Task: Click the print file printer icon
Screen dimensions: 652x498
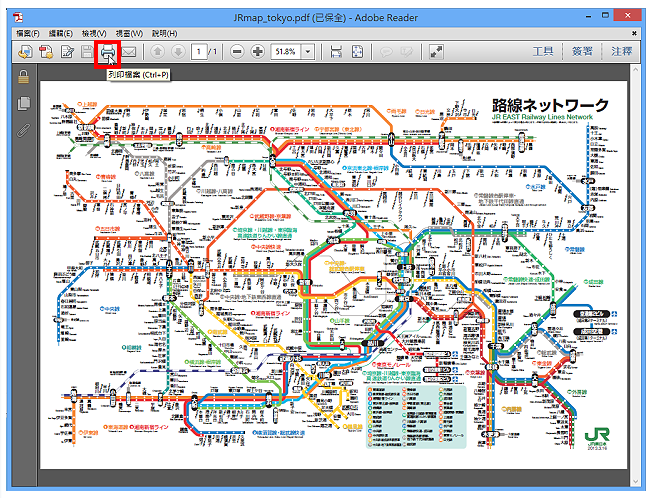Action: pyautogui.click(x=108, y=53)
